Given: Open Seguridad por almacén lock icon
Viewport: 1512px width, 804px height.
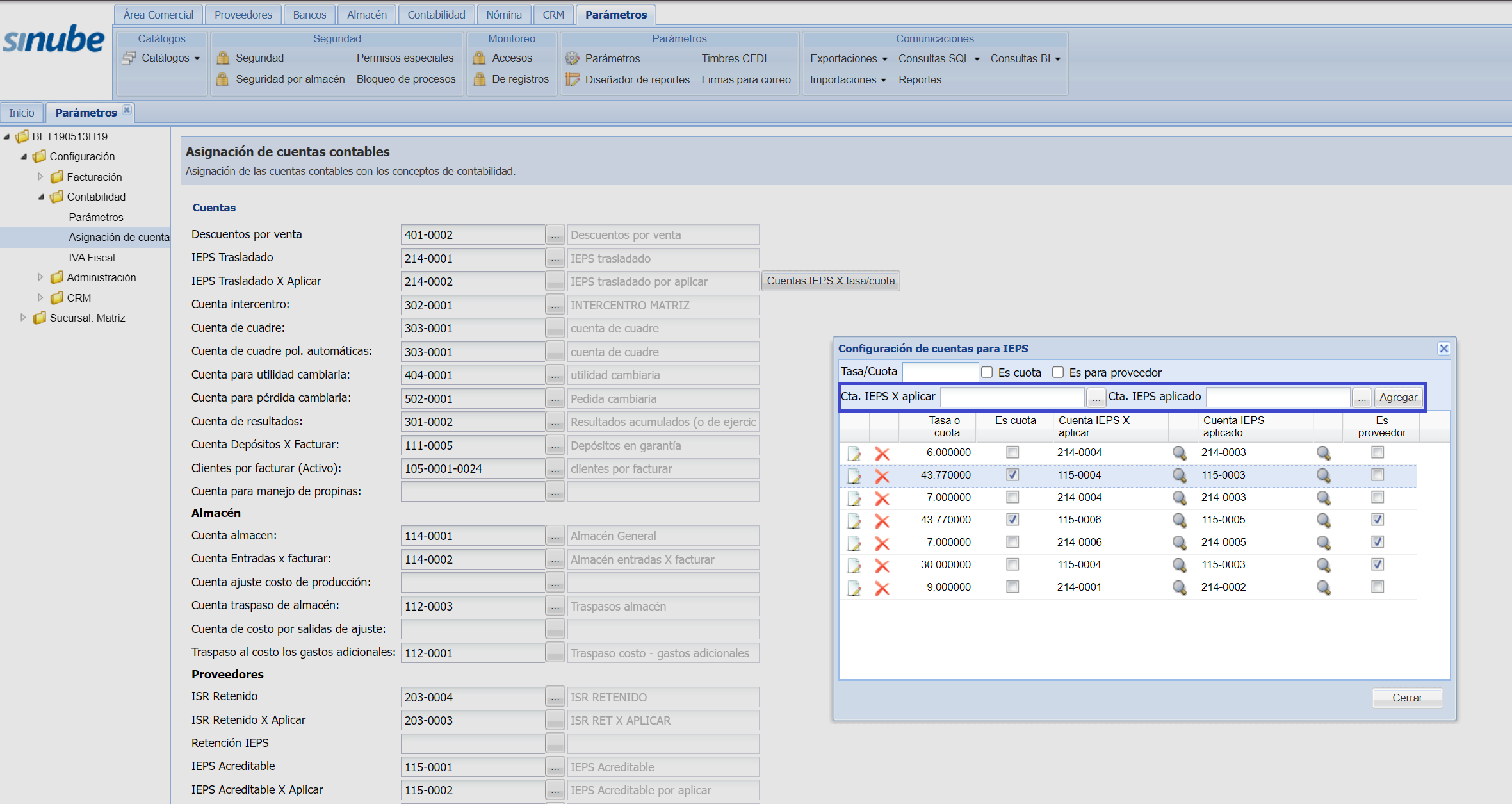Looking at the screenshot, I should click(x=222, y=79).
